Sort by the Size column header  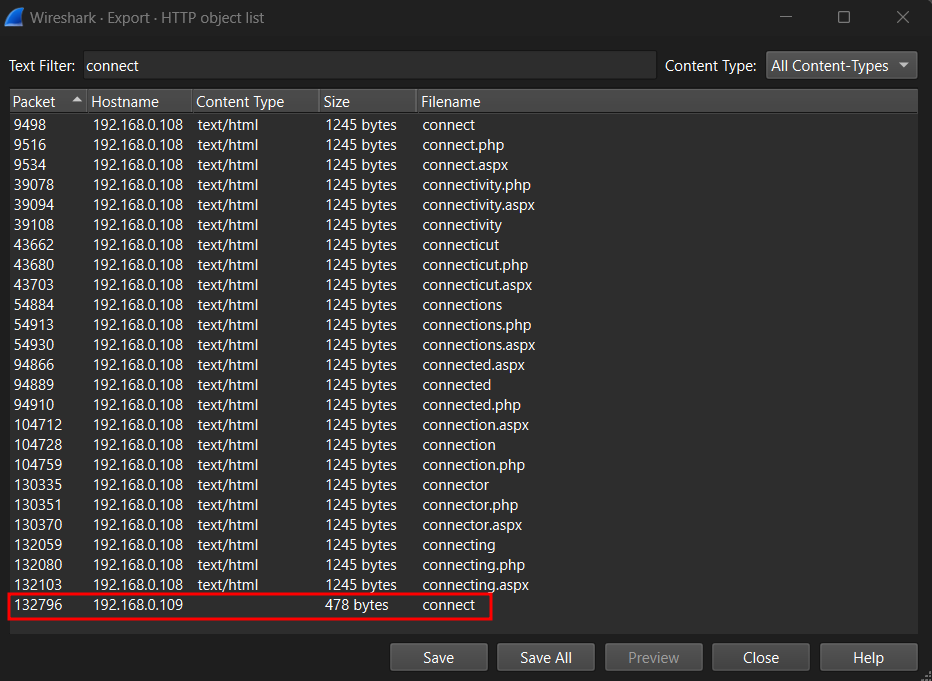(x=367, y=102)
